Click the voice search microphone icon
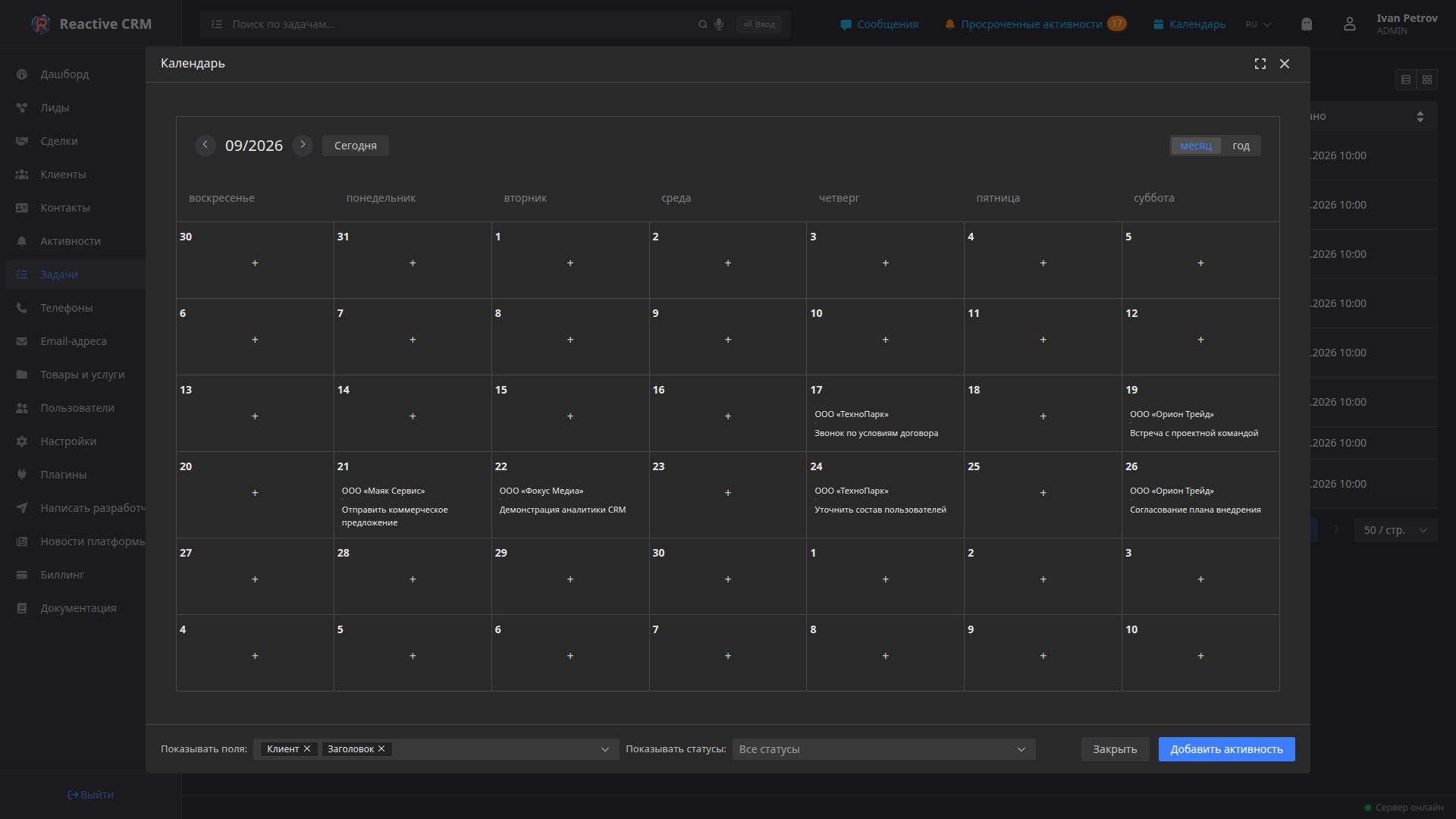The image size is (1456, 819). click(719, 24)
